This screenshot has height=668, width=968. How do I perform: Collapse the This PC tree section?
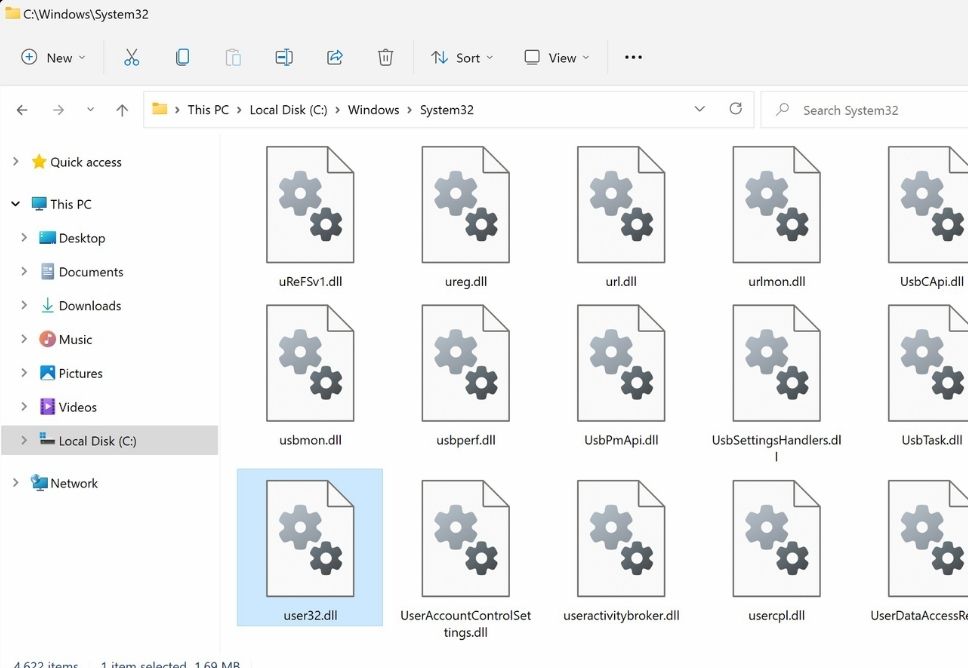[14, 203]
